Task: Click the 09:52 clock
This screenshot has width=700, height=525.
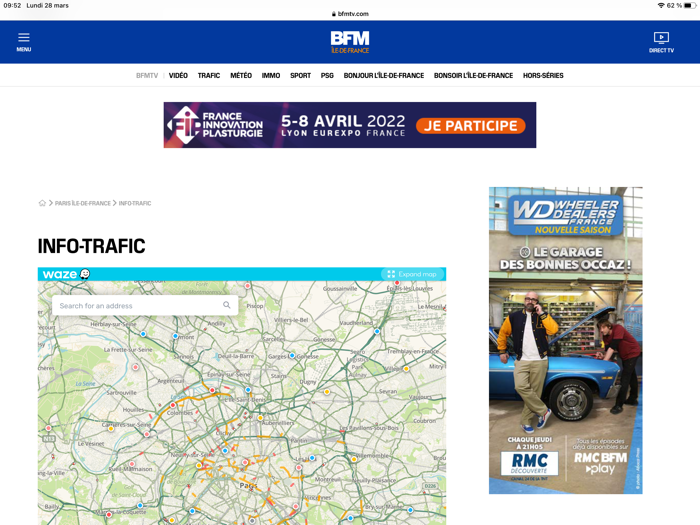Action: [x=12, y=5]
